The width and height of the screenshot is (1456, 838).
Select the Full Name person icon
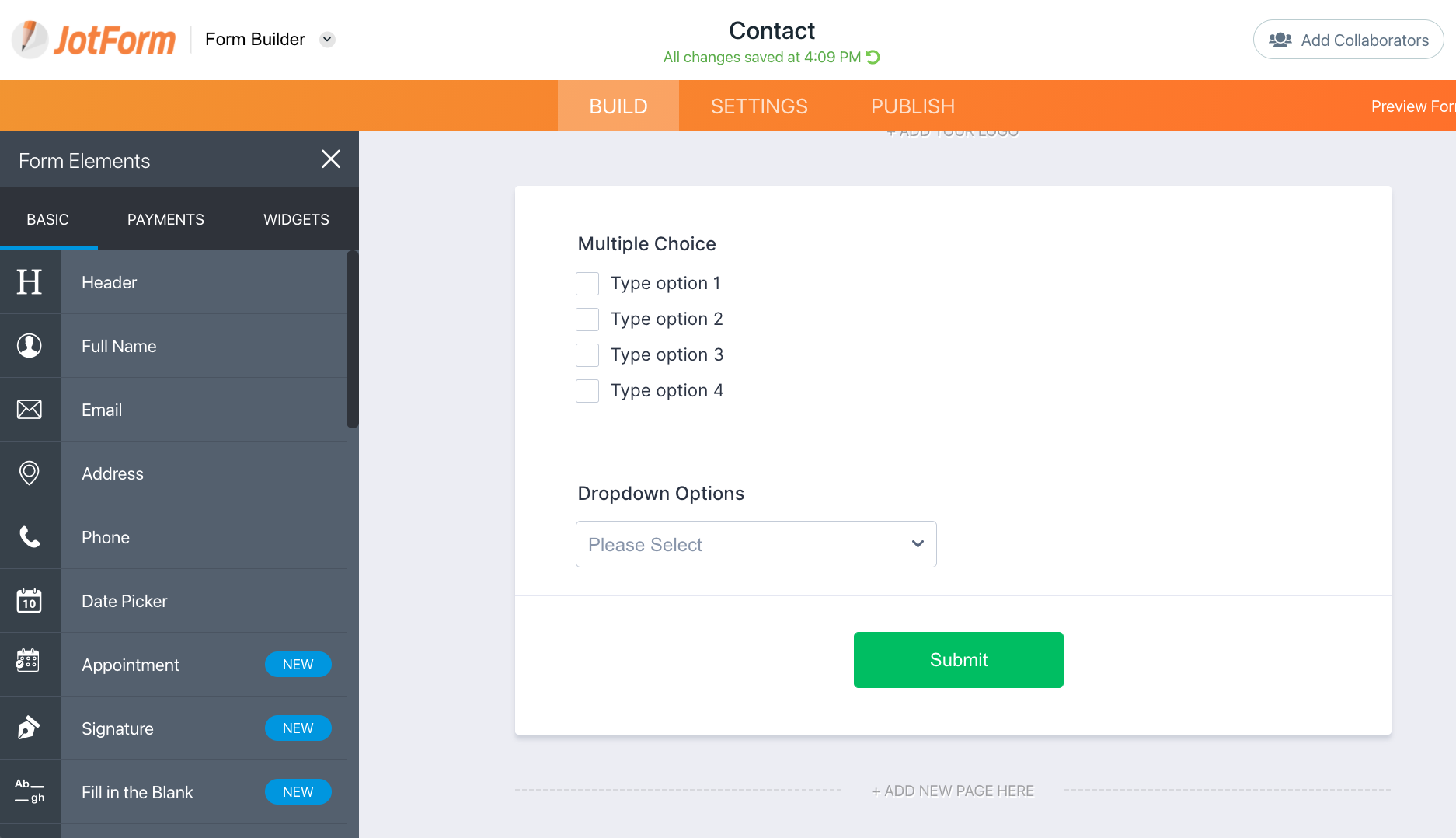(30, 346)
